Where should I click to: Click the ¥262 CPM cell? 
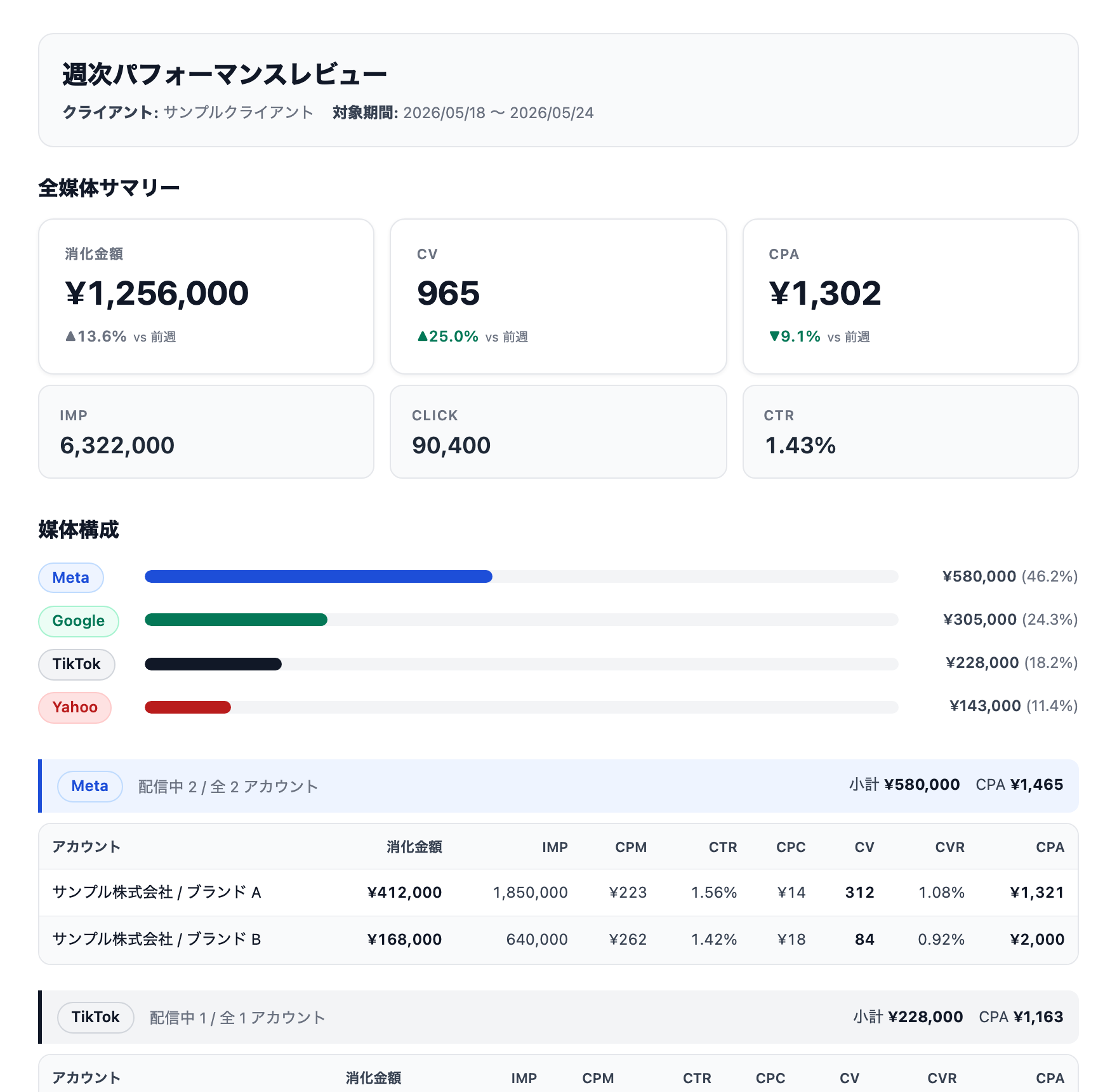(x=628, y=940)
